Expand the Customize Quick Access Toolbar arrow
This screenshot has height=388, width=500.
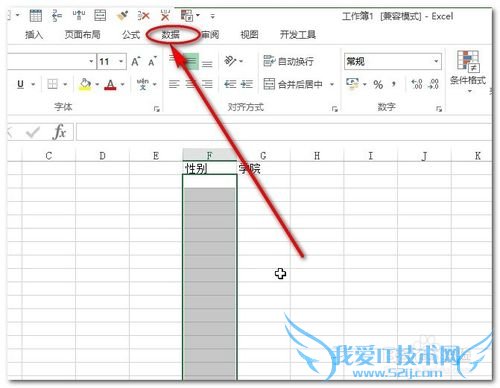(x=212, y=16)
